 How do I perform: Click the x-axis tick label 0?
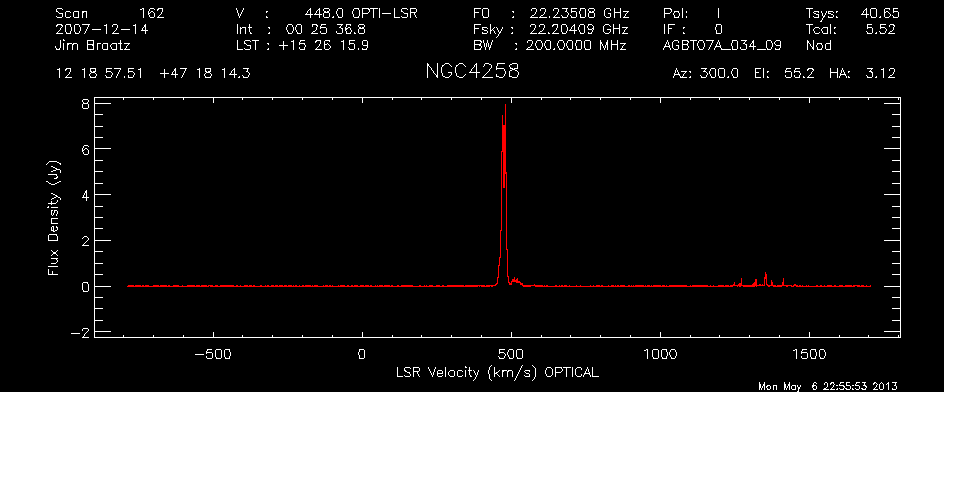click(361, 354)
